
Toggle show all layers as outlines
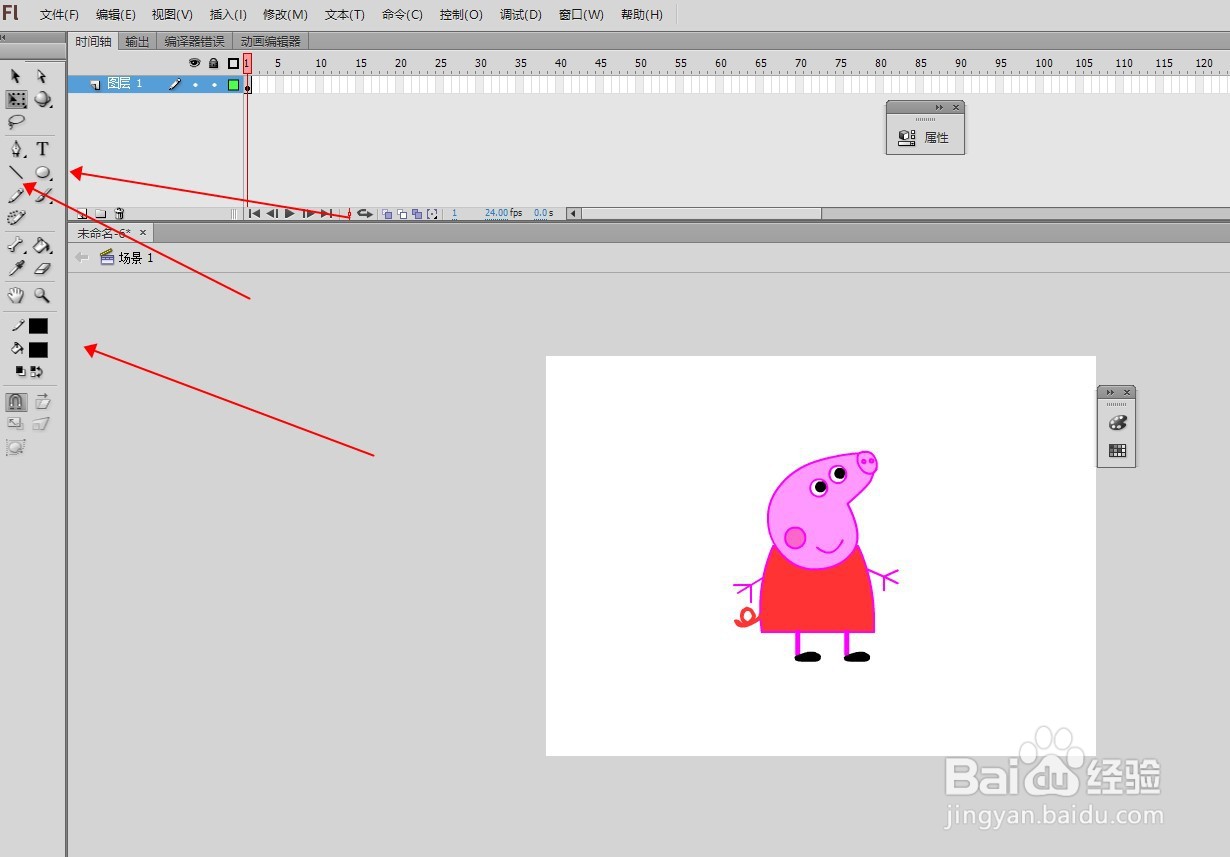(x=233, y=63)
